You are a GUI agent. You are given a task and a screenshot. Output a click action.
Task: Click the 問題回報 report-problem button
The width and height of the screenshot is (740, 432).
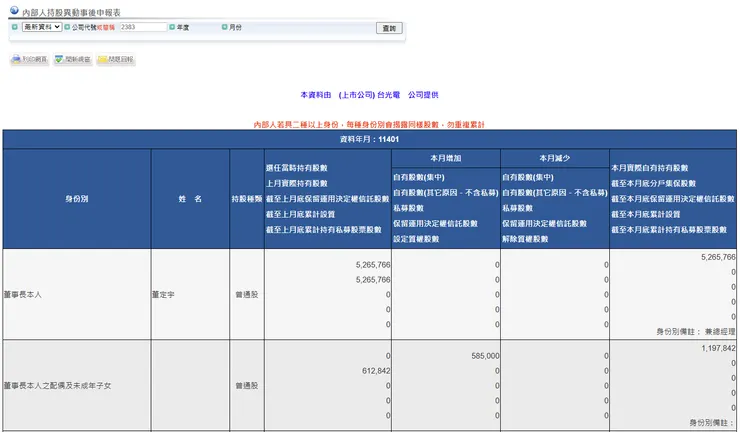pos(116,59)
